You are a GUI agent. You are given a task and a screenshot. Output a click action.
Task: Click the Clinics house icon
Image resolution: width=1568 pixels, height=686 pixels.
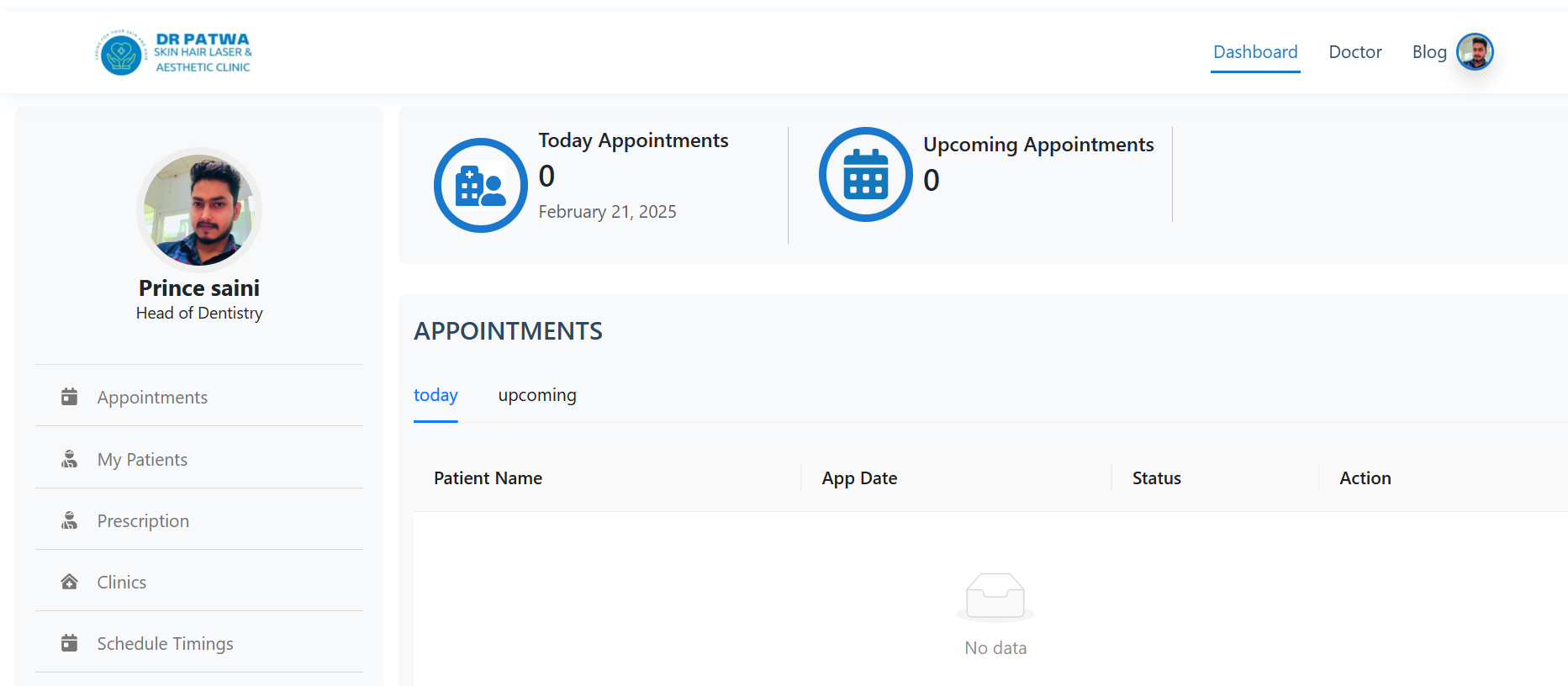(70, 582)
